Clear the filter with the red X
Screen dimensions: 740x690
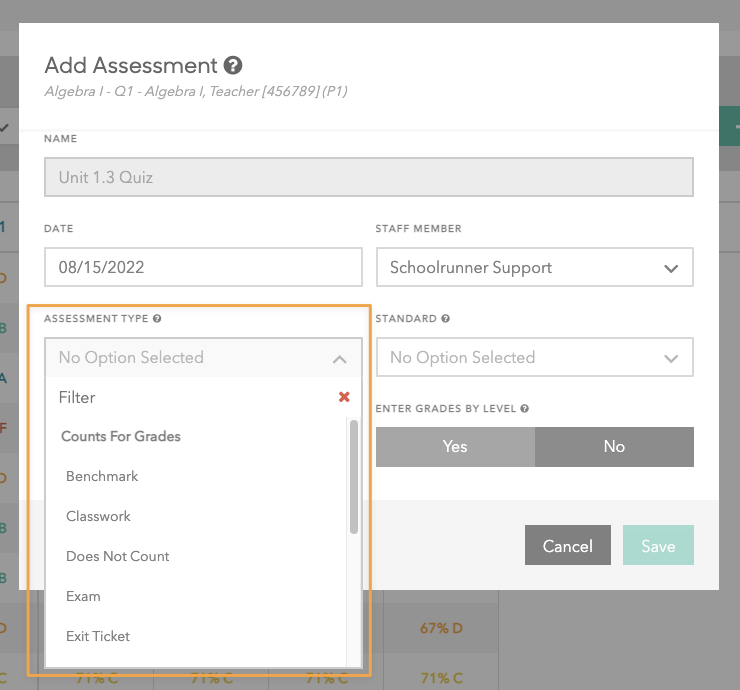[x=344, y=397]
